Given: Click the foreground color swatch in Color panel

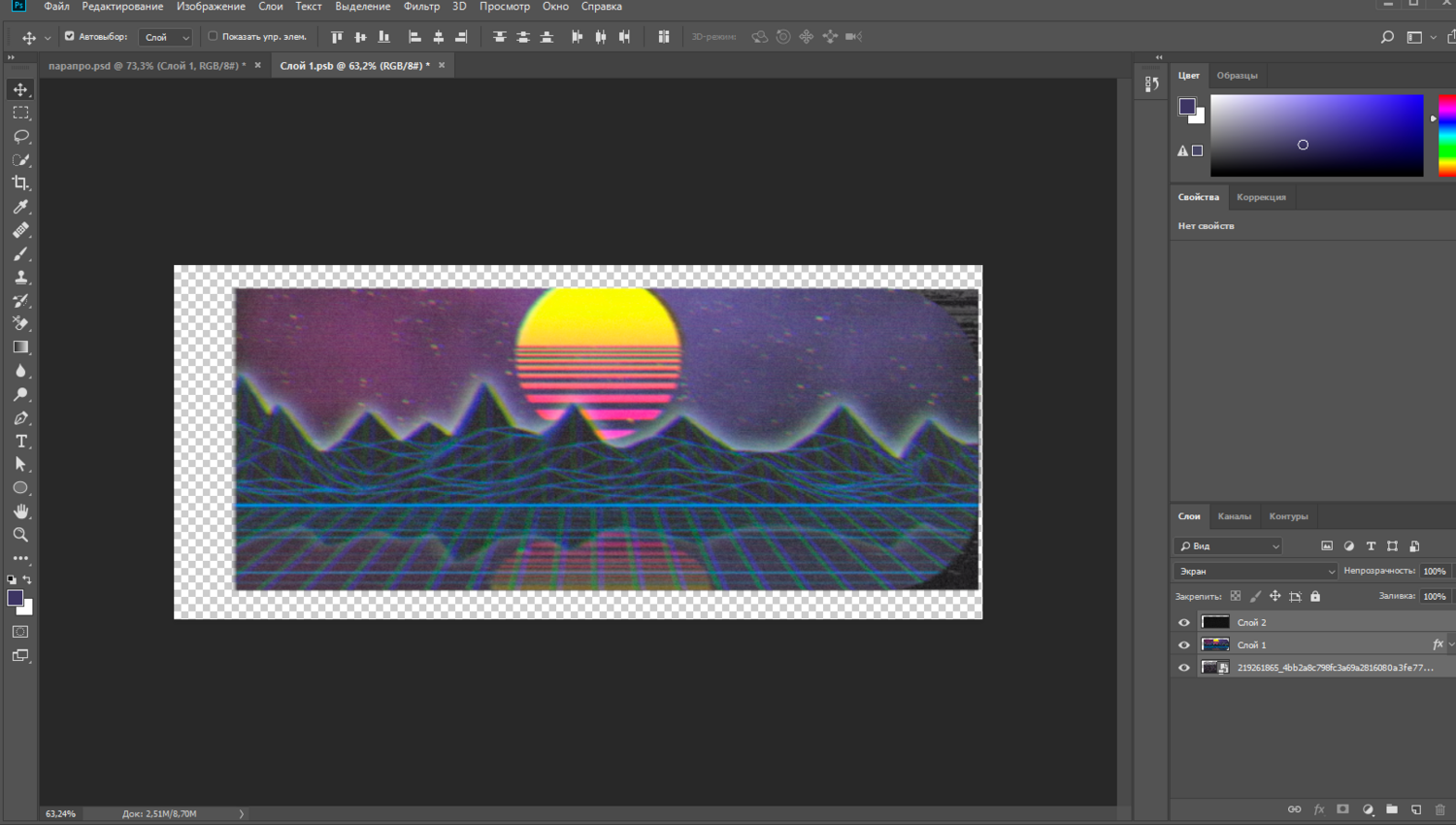Looking at the screenshot, I should [1187, 107].
